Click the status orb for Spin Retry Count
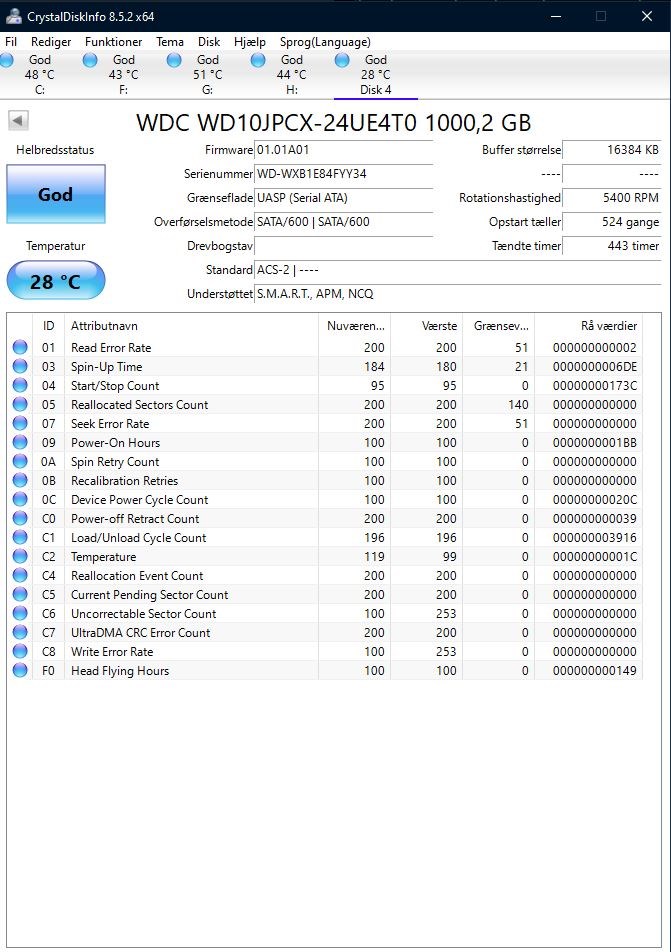Image resolution: width=671 pixels, height=952 pixels. (20, 461)
